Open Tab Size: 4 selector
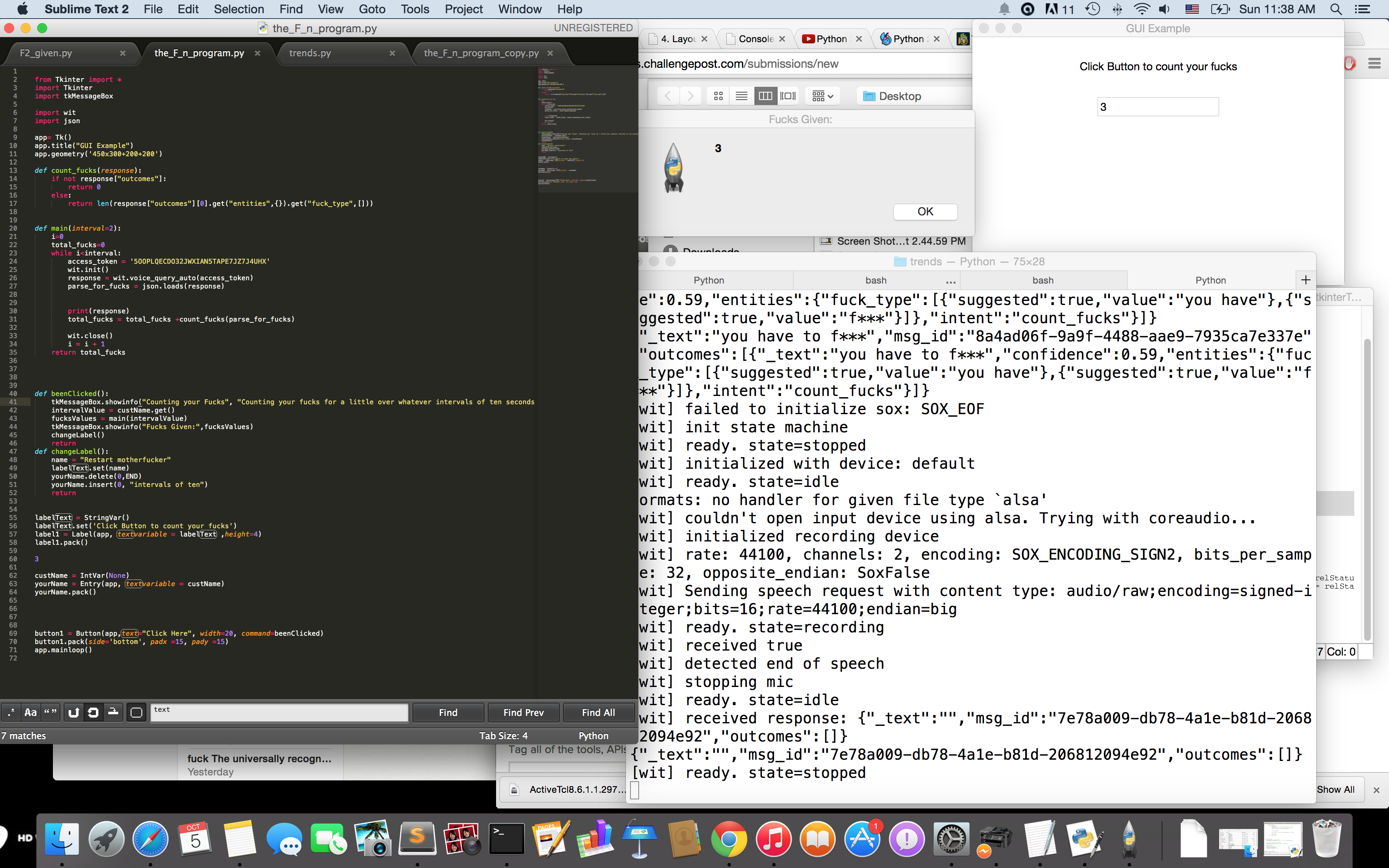This screenshot has height=868, width=1389. (504, 735)
